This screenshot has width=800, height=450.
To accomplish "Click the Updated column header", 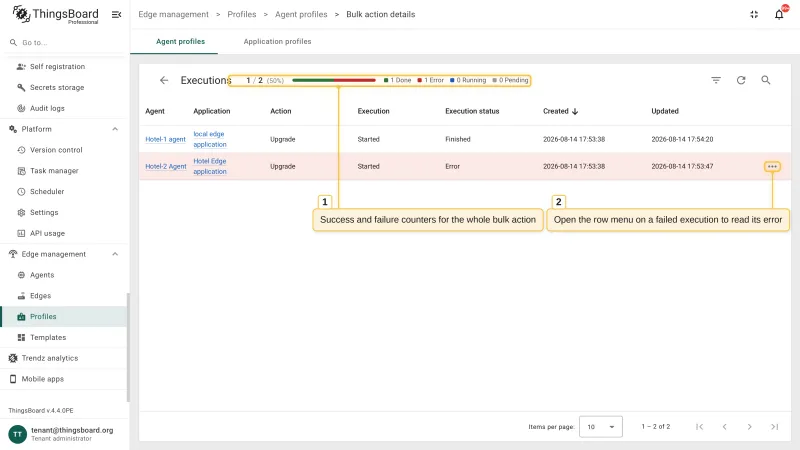I will (x=665, y=111).
